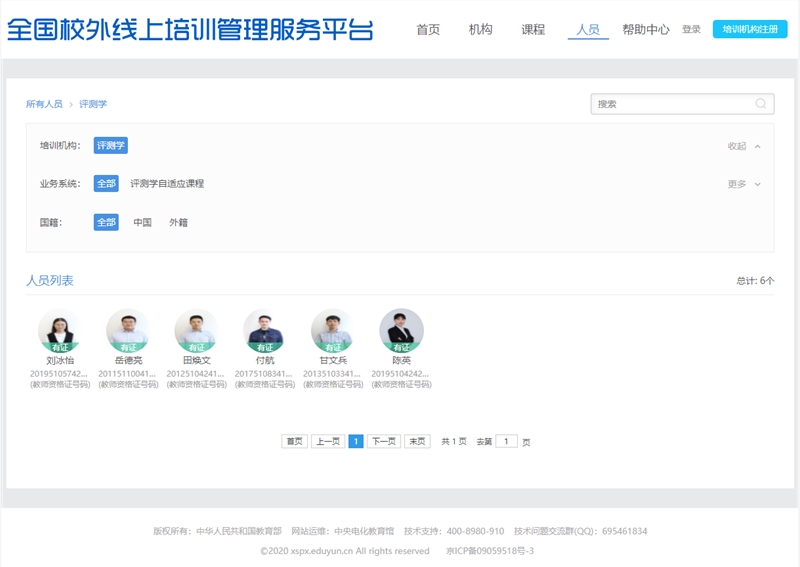The height and width of the screenshot is (567, 800).
Task: Click the 总计: 6个 total count
Action: (755, 281)
